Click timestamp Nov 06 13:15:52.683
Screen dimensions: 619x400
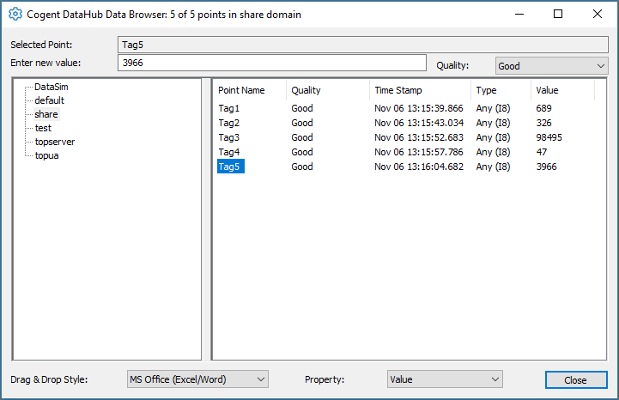tap(418, 137)
